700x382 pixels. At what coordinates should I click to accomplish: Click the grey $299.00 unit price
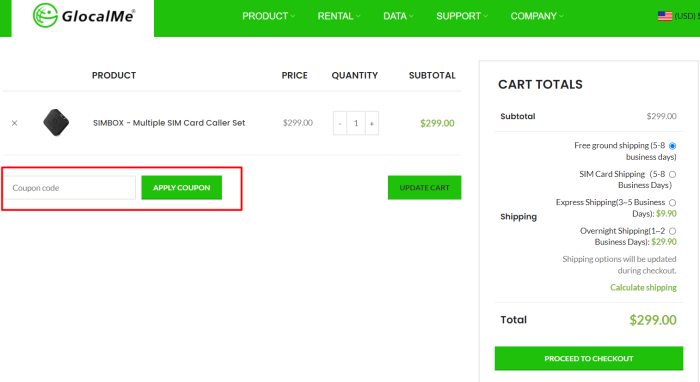[x=298, y=123]
